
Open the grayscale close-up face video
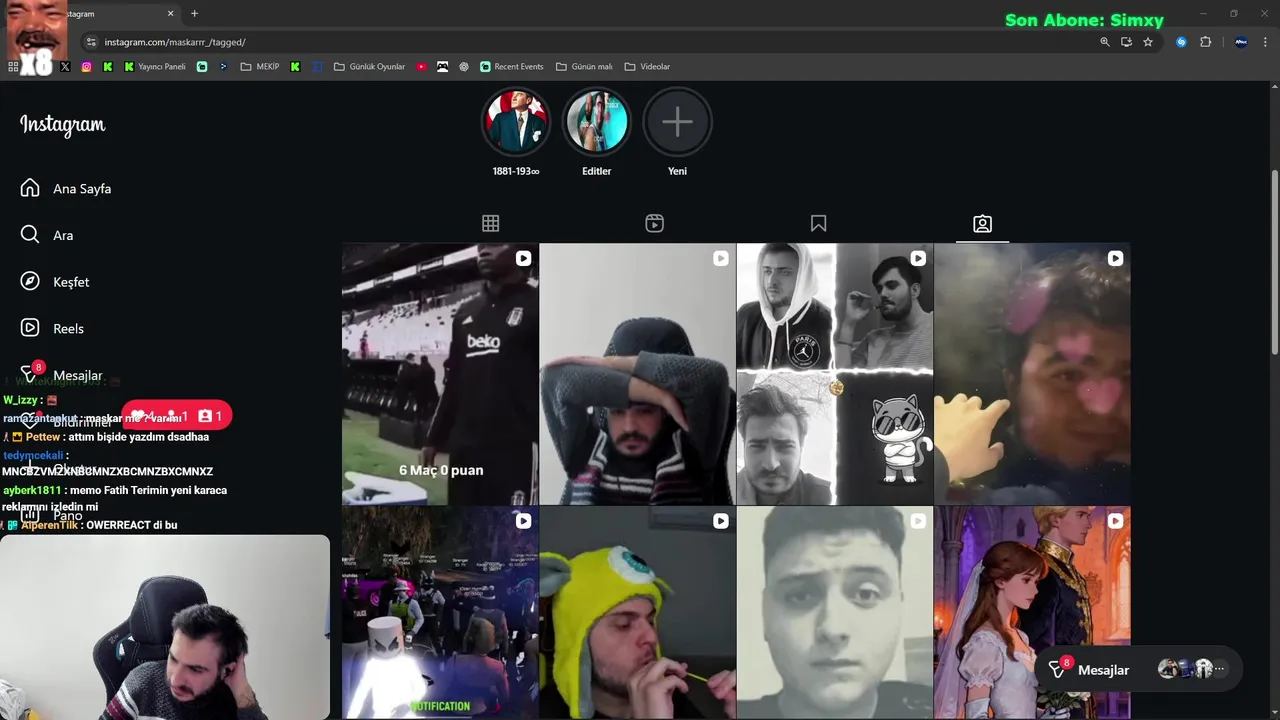coord(834,612)
